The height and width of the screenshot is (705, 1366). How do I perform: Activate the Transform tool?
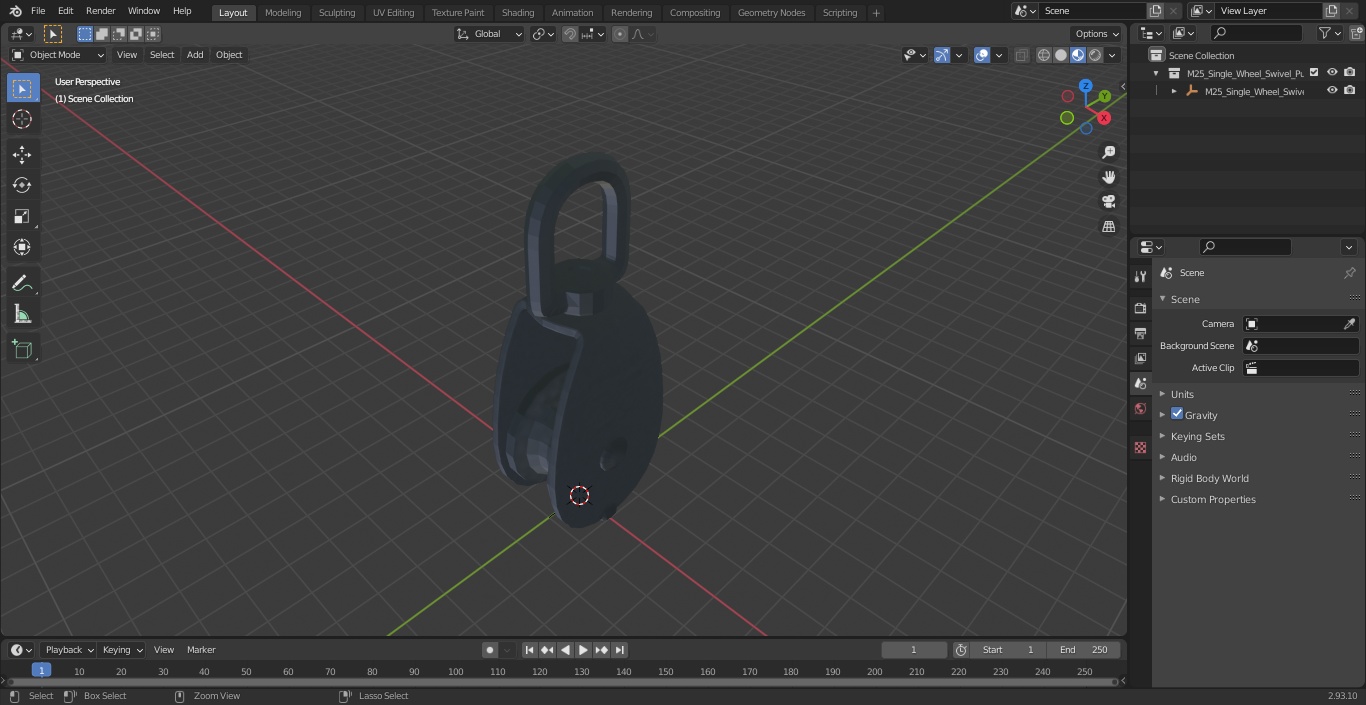(22, 247)
